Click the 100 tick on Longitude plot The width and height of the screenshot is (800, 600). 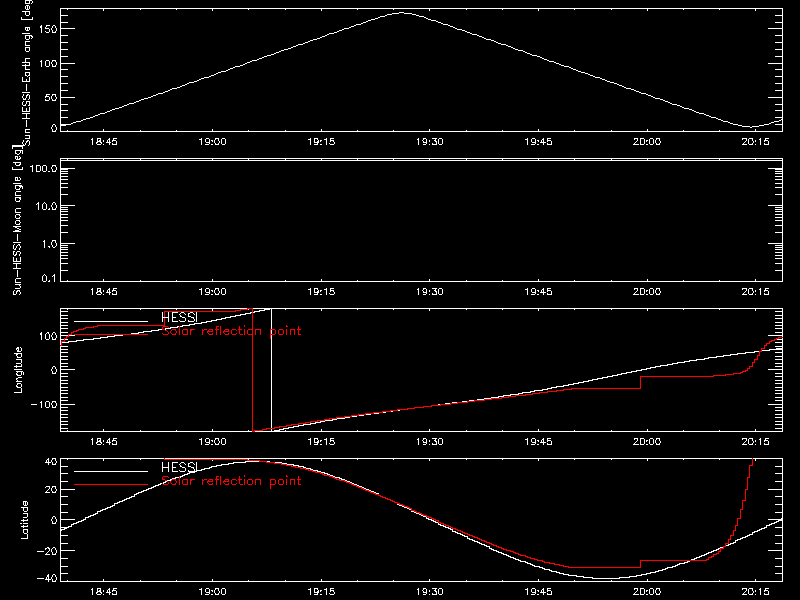pos(47,336)
